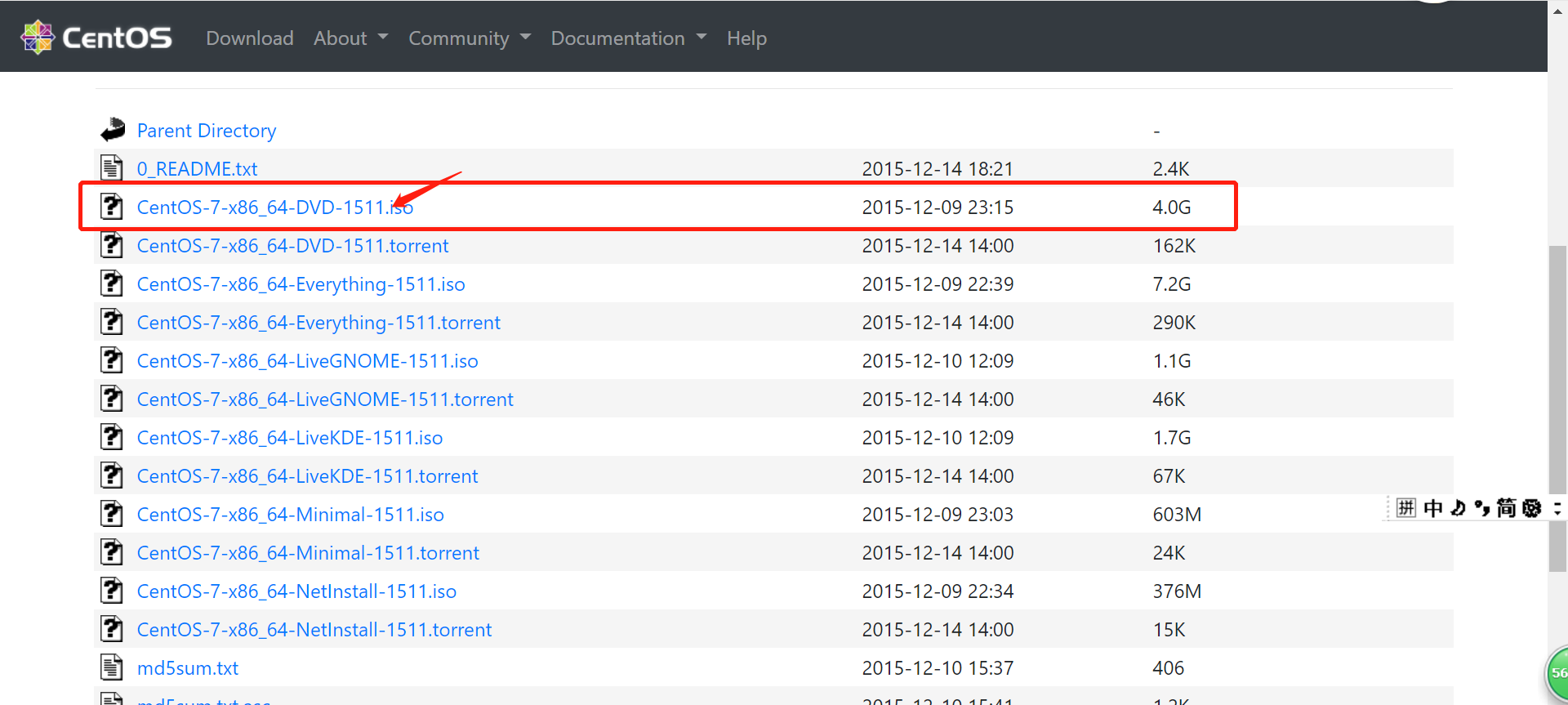Click the file icon beside Everything-1511.iso
Screen dimensions: 1568x705
pyautogui.click(x=112, y=283)
